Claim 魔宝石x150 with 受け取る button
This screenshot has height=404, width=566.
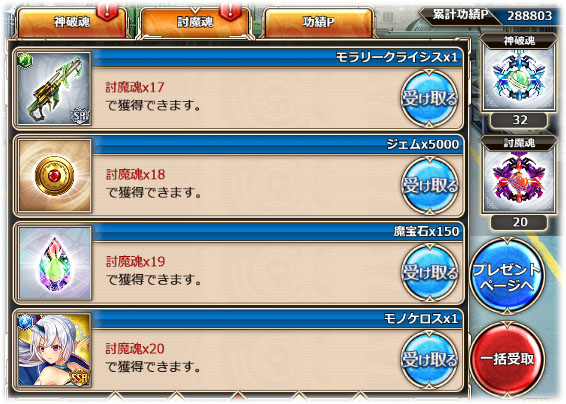(x=429, y=273)
